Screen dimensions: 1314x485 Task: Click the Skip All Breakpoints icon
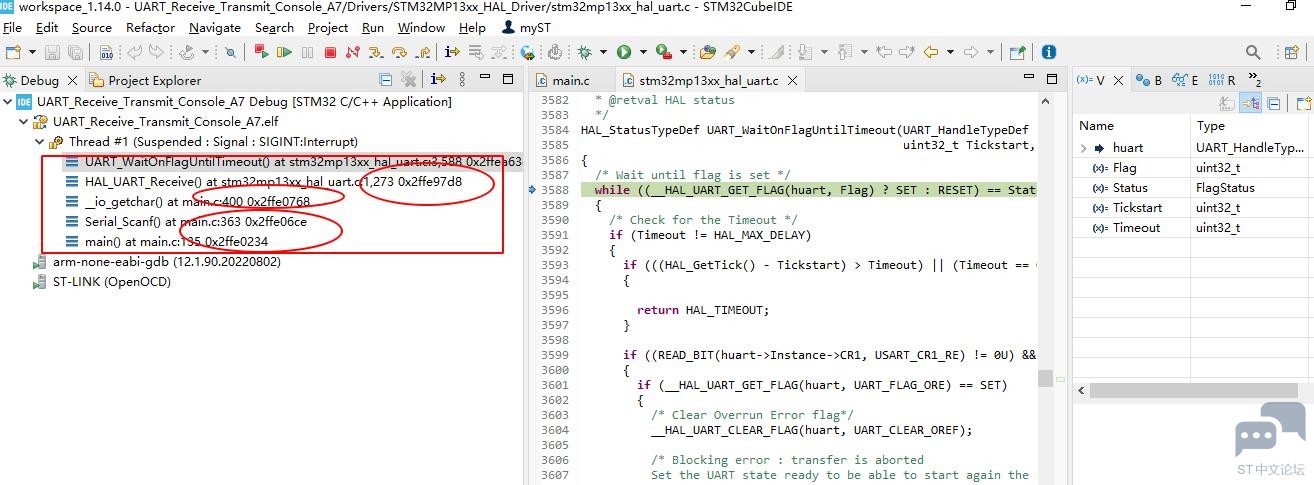(x=230, y=52)
